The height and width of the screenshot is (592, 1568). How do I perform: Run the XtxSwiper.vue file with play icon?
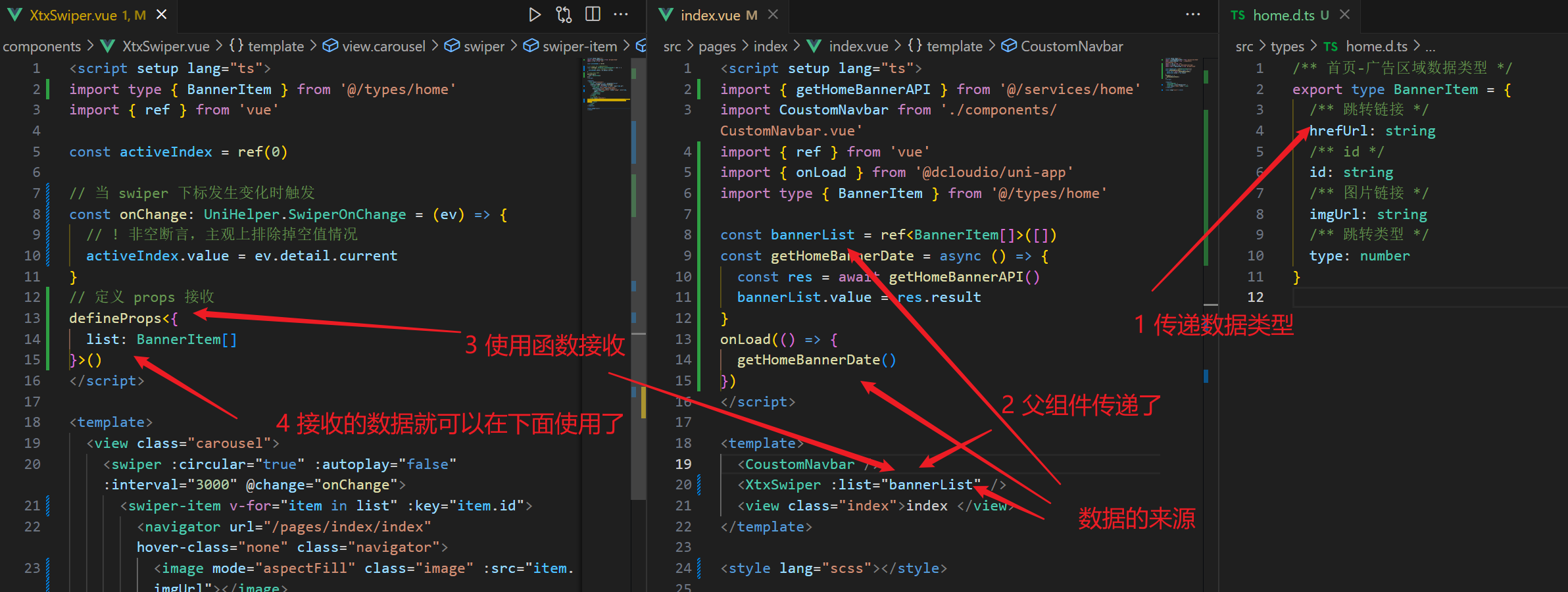click(x=535, y=14)
